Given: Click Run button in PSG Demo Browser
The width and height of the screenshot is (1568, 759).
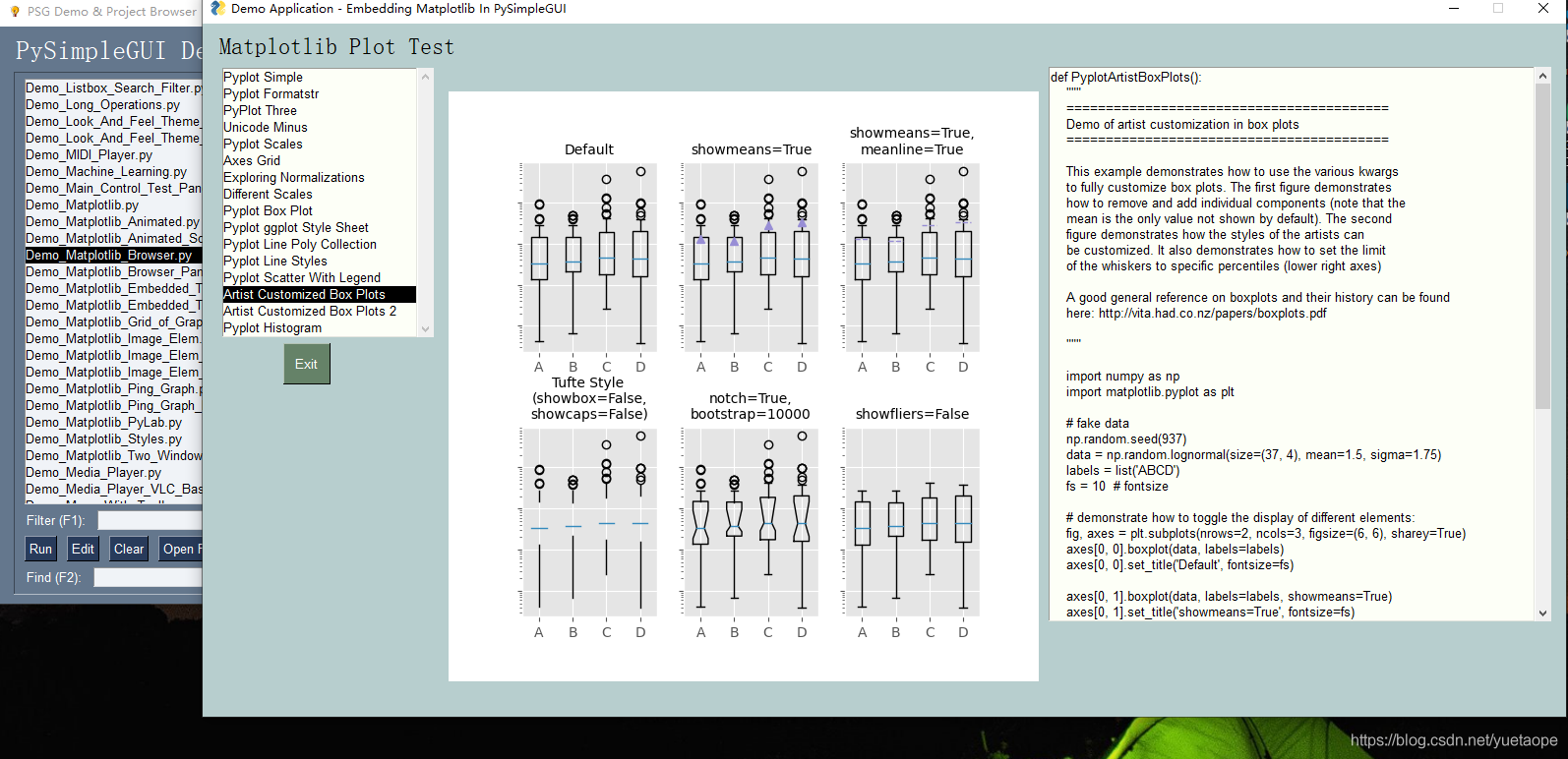Looking at the screenshot, I should pos(40,549).
